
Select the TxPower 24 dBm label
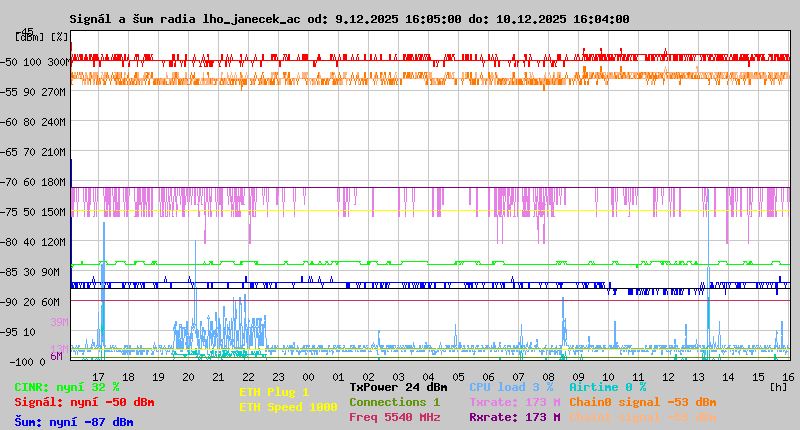coord(398,387)
